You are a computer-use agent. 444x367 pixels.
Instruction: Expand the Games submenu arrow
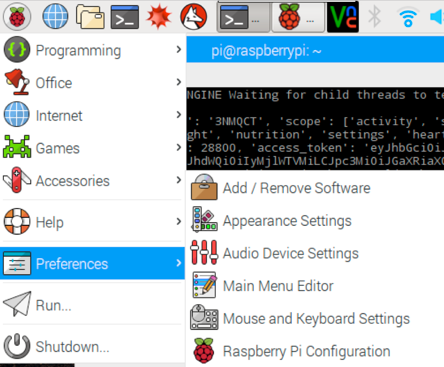[179, 147]
